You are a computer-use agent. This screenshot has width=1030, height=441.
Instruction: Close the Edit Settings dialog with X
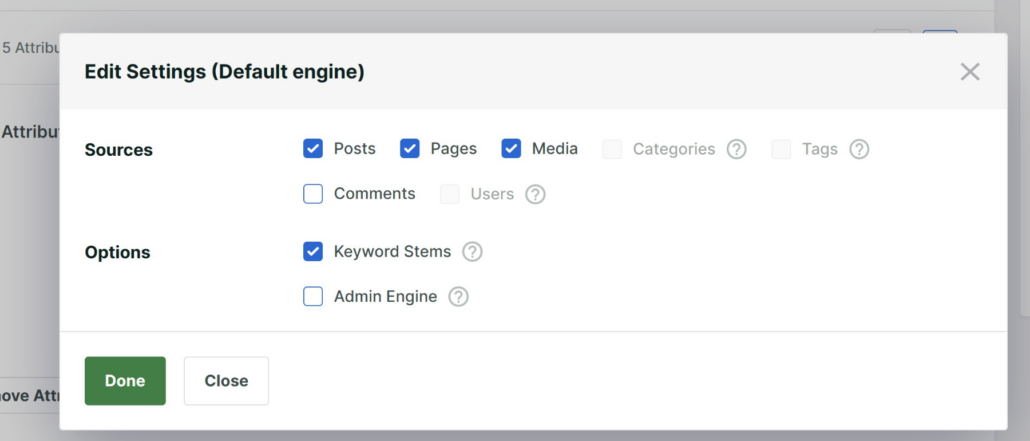[970, 72]
